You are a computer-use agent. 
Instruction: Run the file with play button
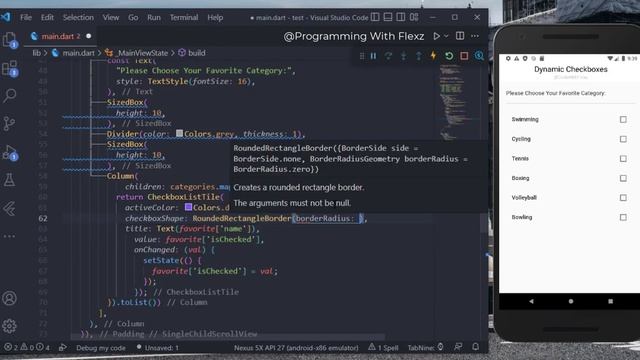tap(436, 36)
